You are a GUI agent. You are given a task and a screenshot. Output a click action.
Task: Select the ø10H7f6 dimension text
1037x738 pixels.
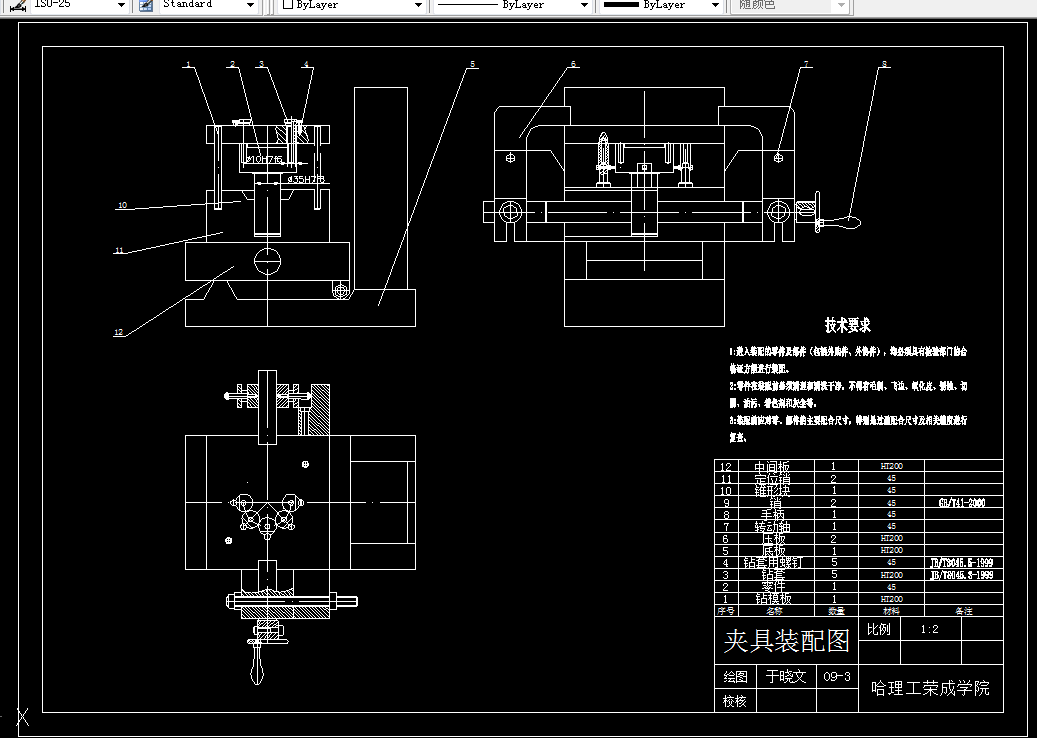(265, 159)
